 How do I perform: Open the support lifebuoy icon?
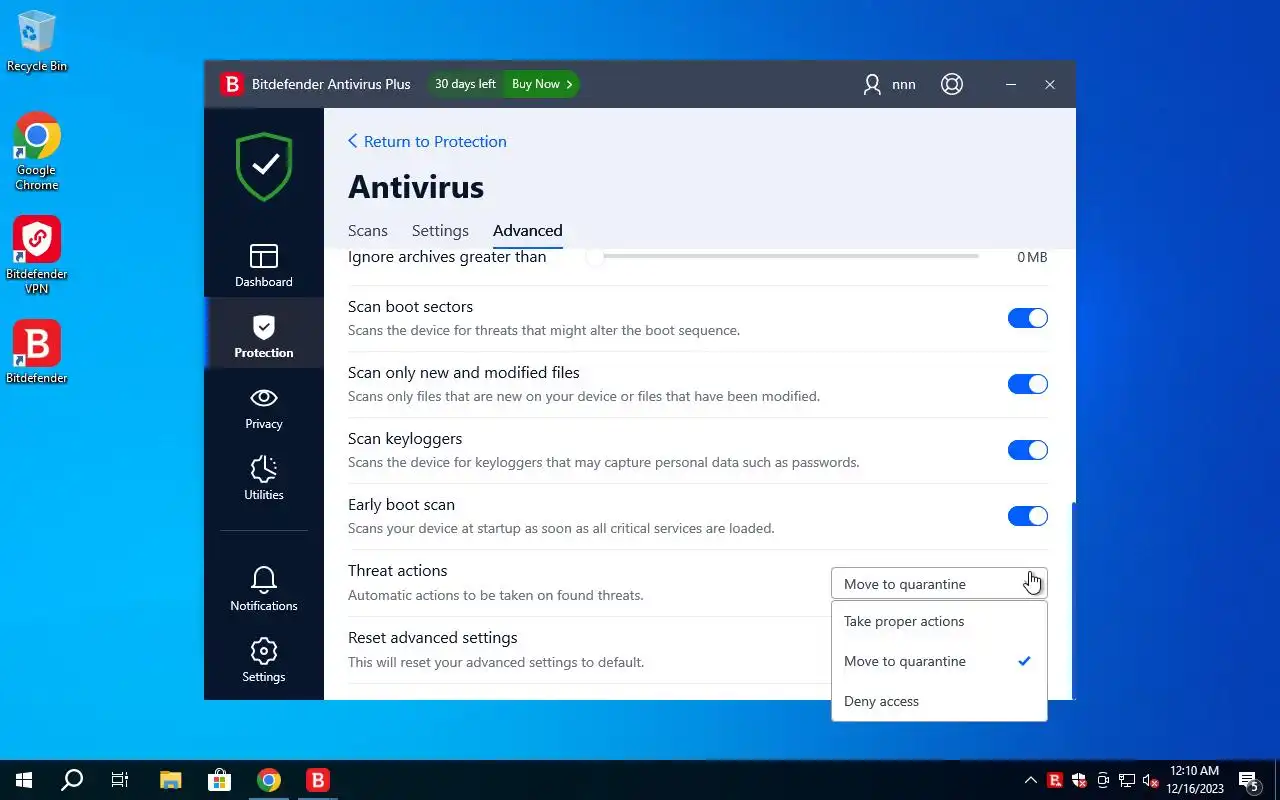coord(952,84)
